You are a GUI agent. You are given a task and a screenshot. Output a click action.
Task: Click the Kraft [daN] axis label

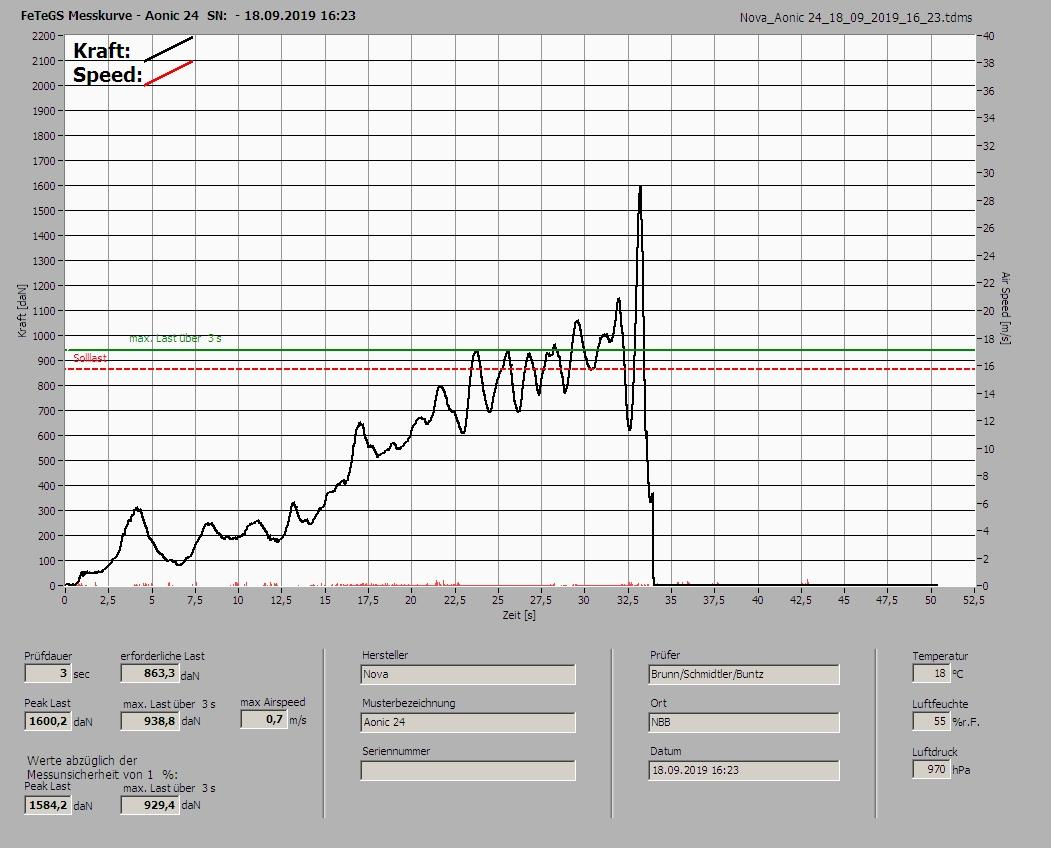[x=23, y=310]
